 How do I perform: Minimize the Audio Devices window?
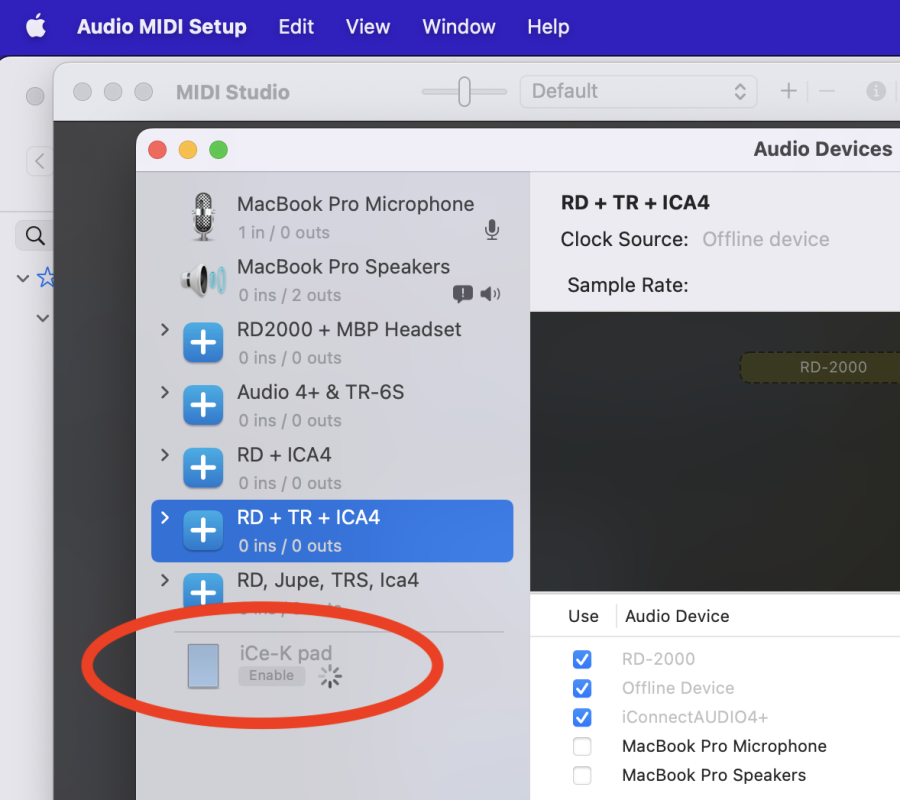[188, 150]
